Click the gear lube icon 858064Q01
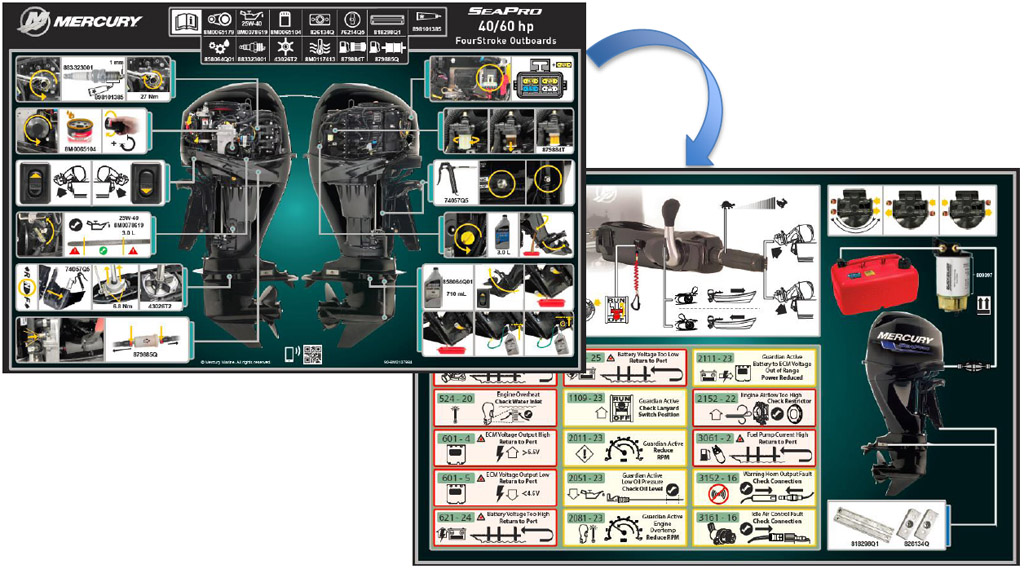This screenshot has height=569, width=1024. [x=219, y=47]
